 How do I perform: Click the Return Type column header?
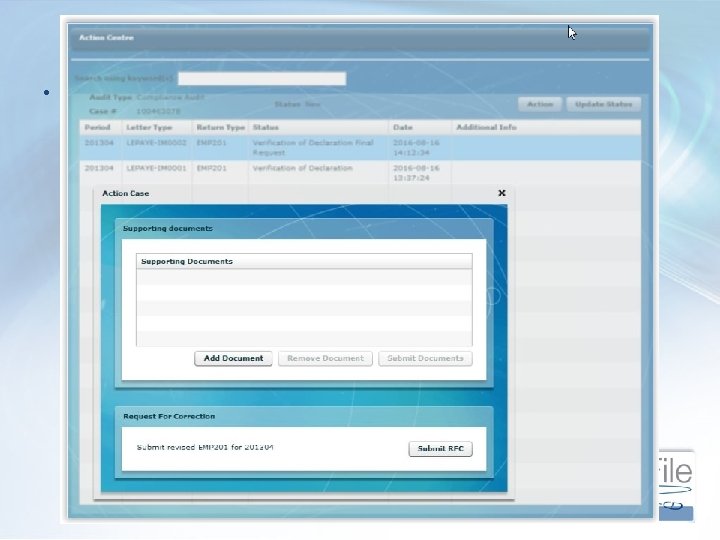click(x=220, y=127)
